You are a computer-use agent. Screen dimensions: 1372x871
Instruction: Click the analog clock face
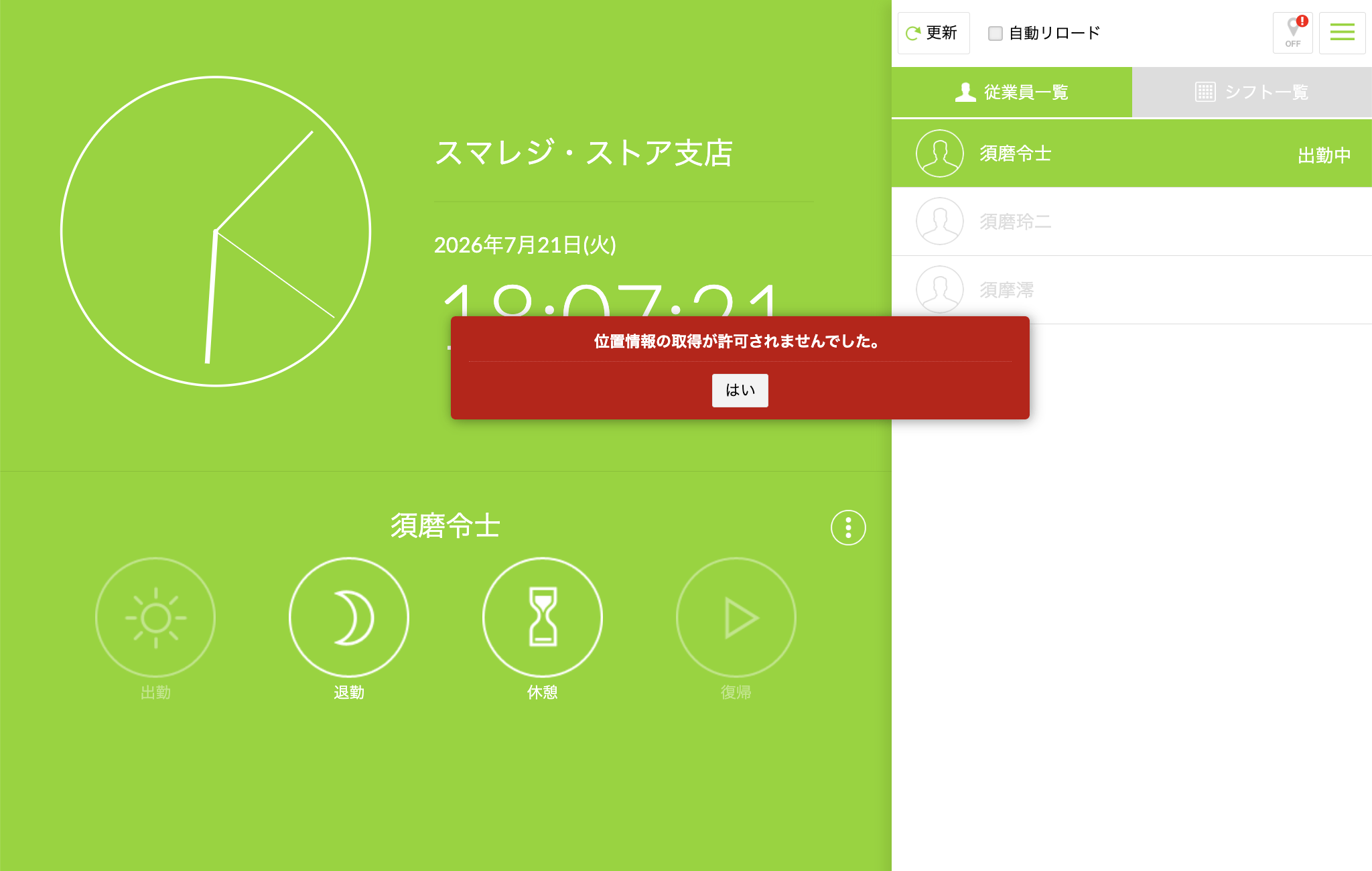tap(216, 231)
